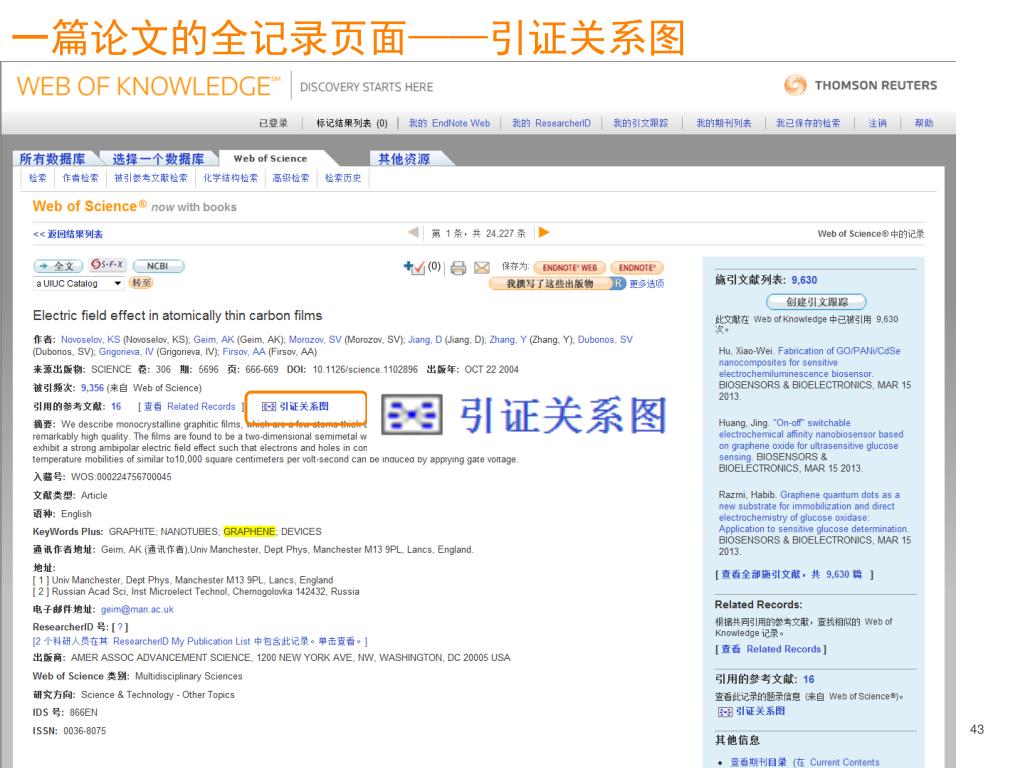Viewport: 1024px width, 768px height.
Task: Save to ENDNOTE WEB button
Action: tap(569, 268)
